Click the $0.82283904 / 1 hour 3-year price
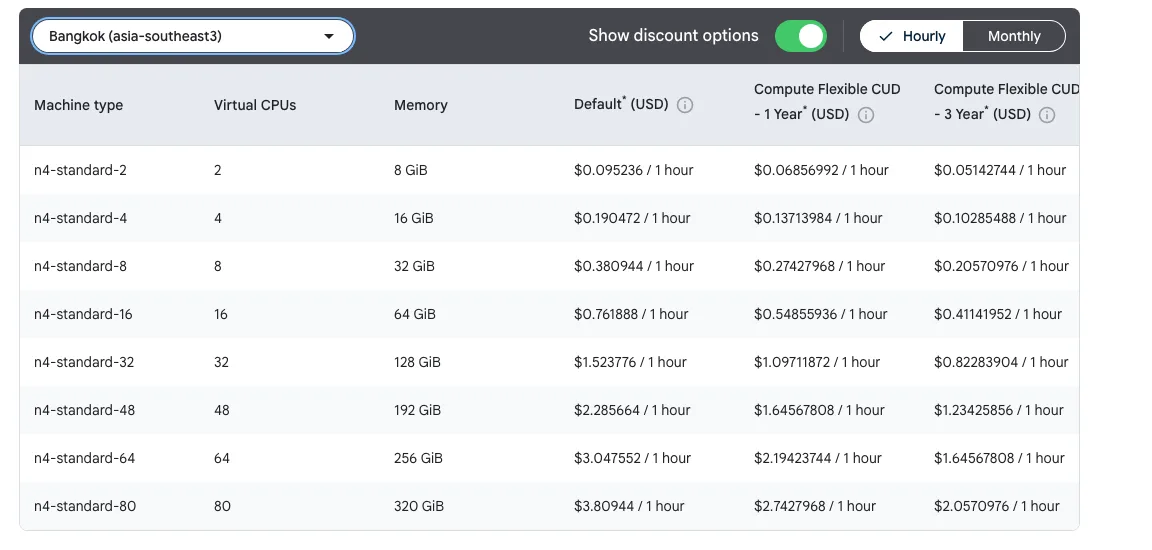The image size is (1152, 550). (1001, 362)
